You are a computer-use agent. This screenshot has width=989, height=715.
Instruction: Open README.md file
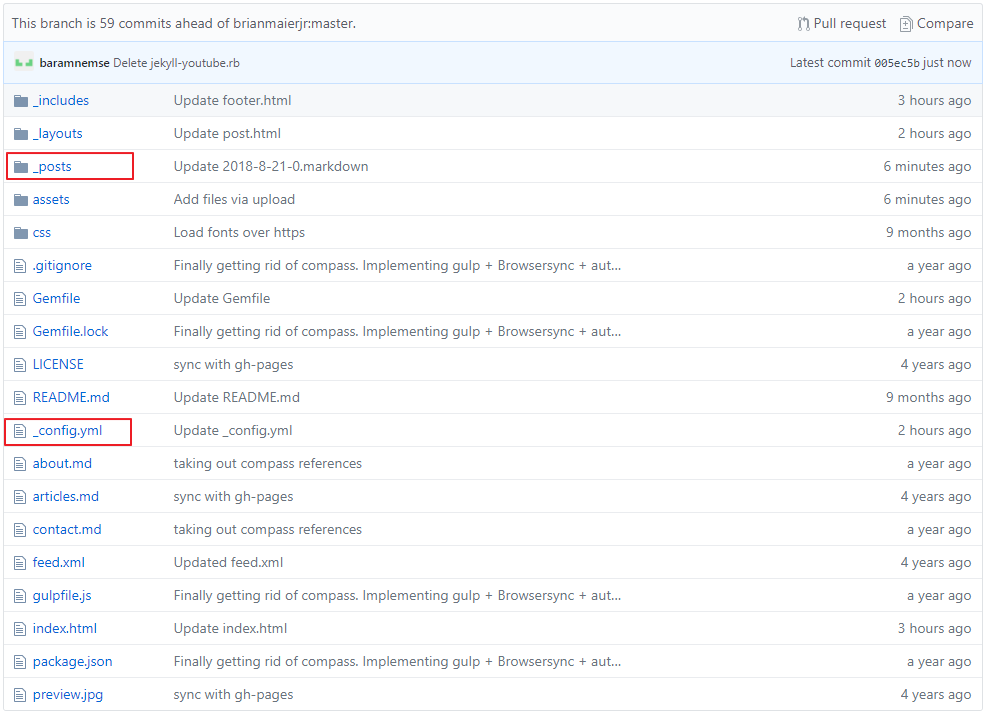(71, 398)
